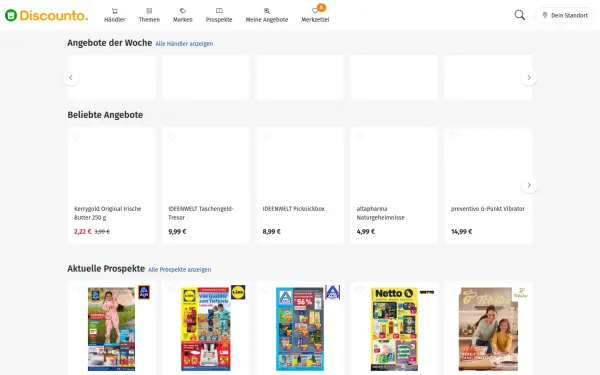Open the Prospekte menu

tap(219, 15)
